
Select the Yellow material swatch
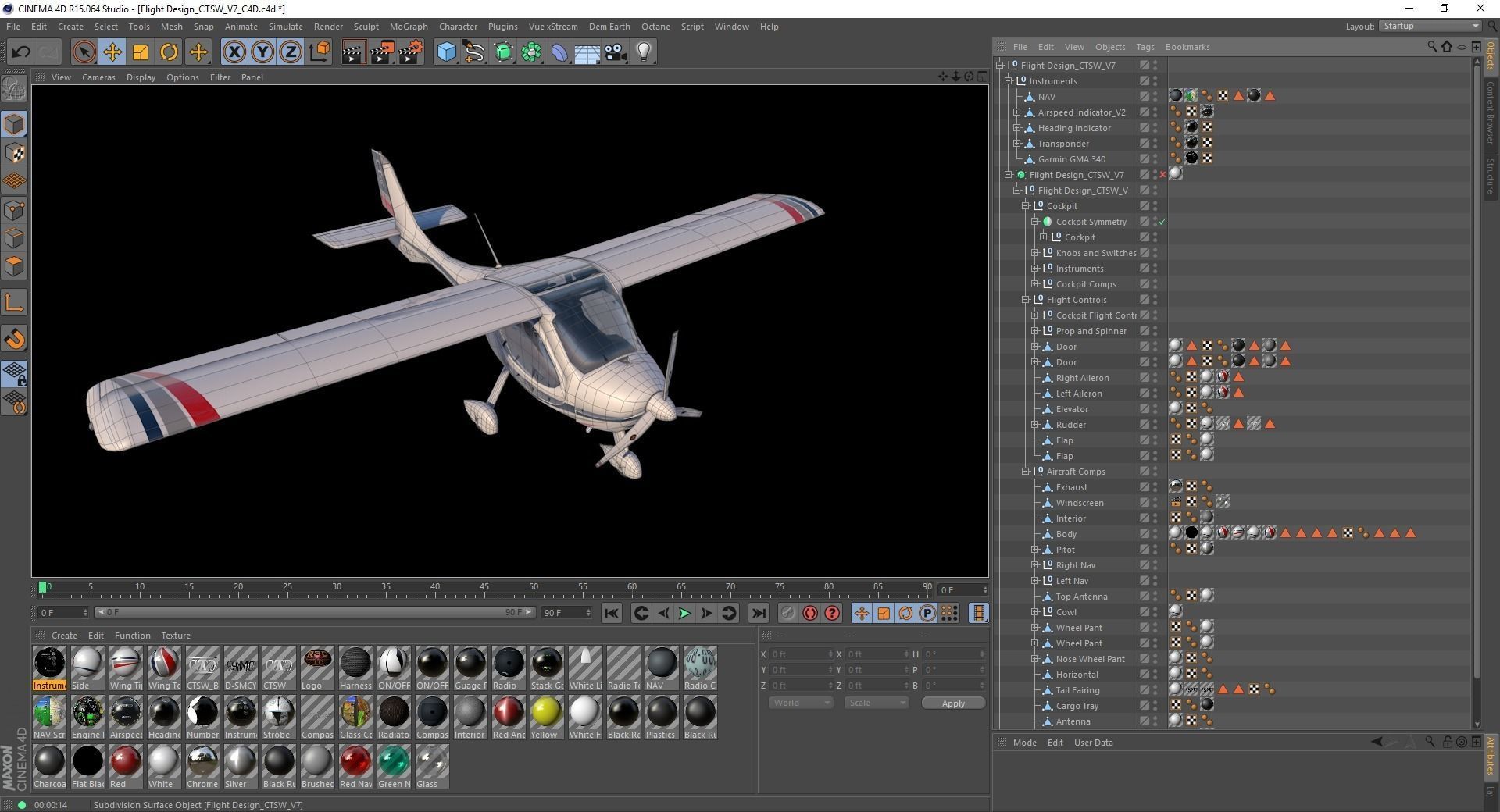(x=546, y=718)
